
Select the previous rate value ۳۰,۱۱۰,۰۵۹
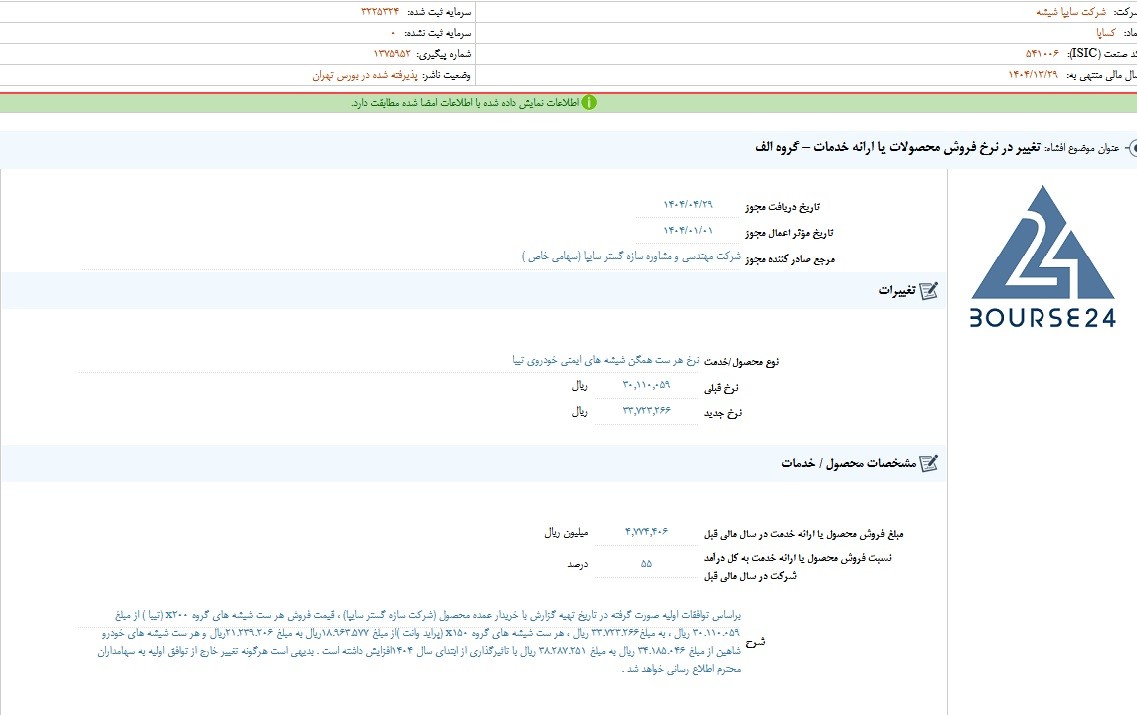646,385
